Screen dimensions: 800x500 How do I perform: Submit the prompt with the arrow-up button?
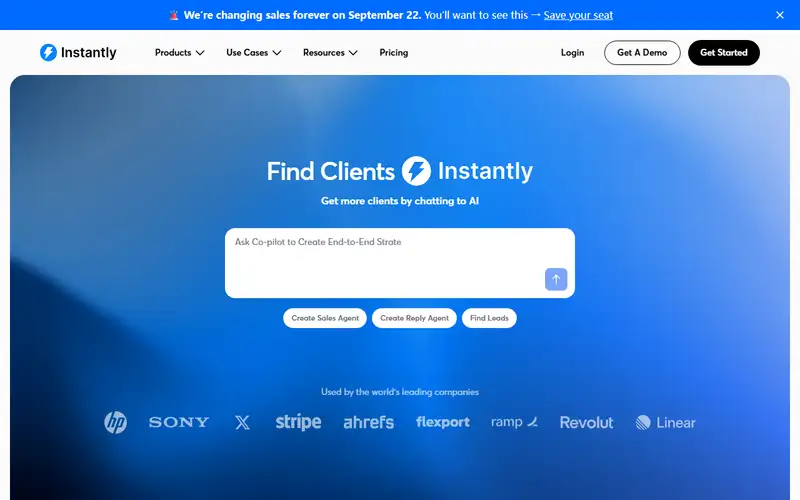pos(556,279)
